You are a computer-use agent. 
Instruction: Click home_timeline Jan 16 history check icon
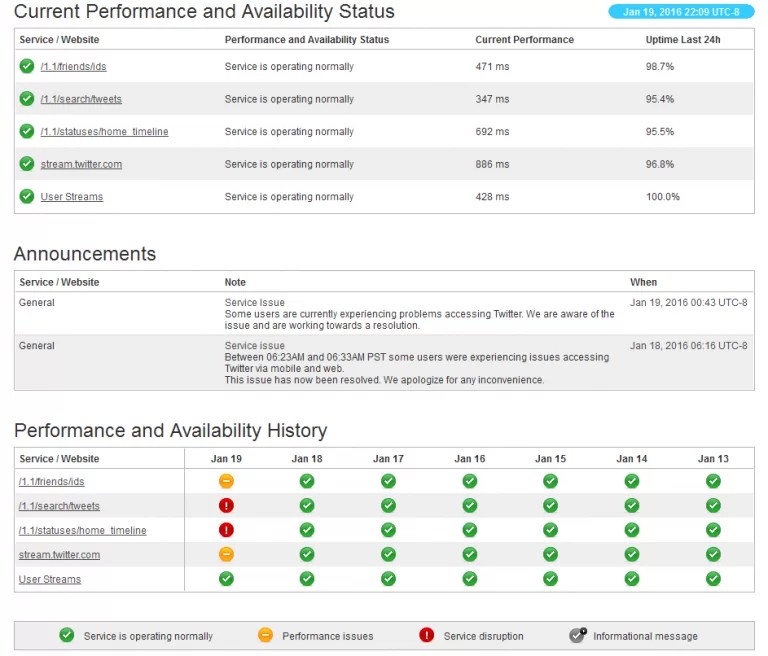coord(470,530)
